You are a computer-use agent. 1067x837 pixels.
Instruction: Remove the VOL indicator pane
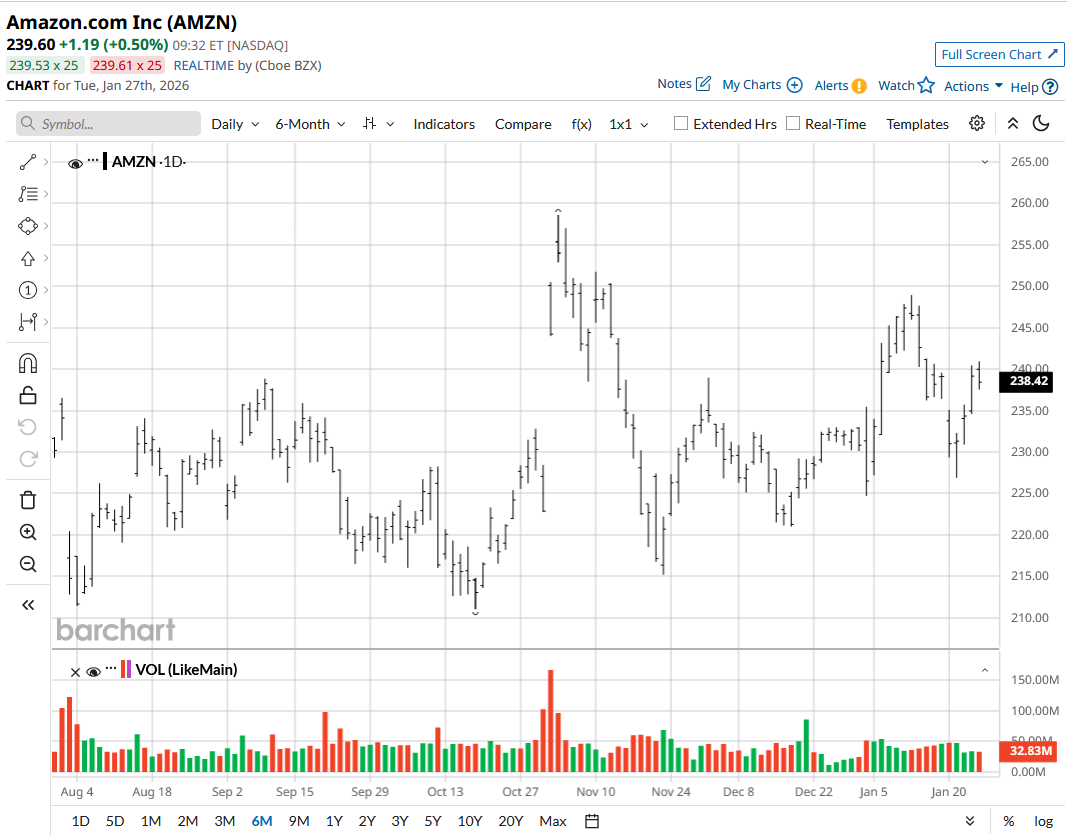[x=76, y=672]
